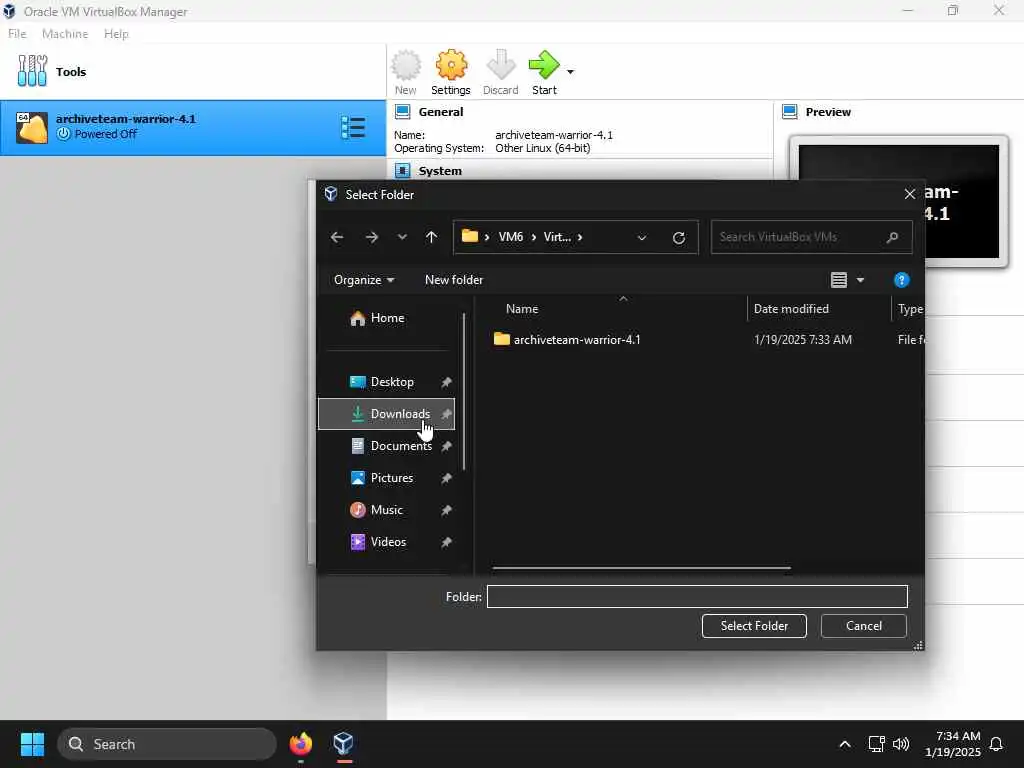Expand address bar previous locations dropdown

pyautogui.click(x=642, y=237)
